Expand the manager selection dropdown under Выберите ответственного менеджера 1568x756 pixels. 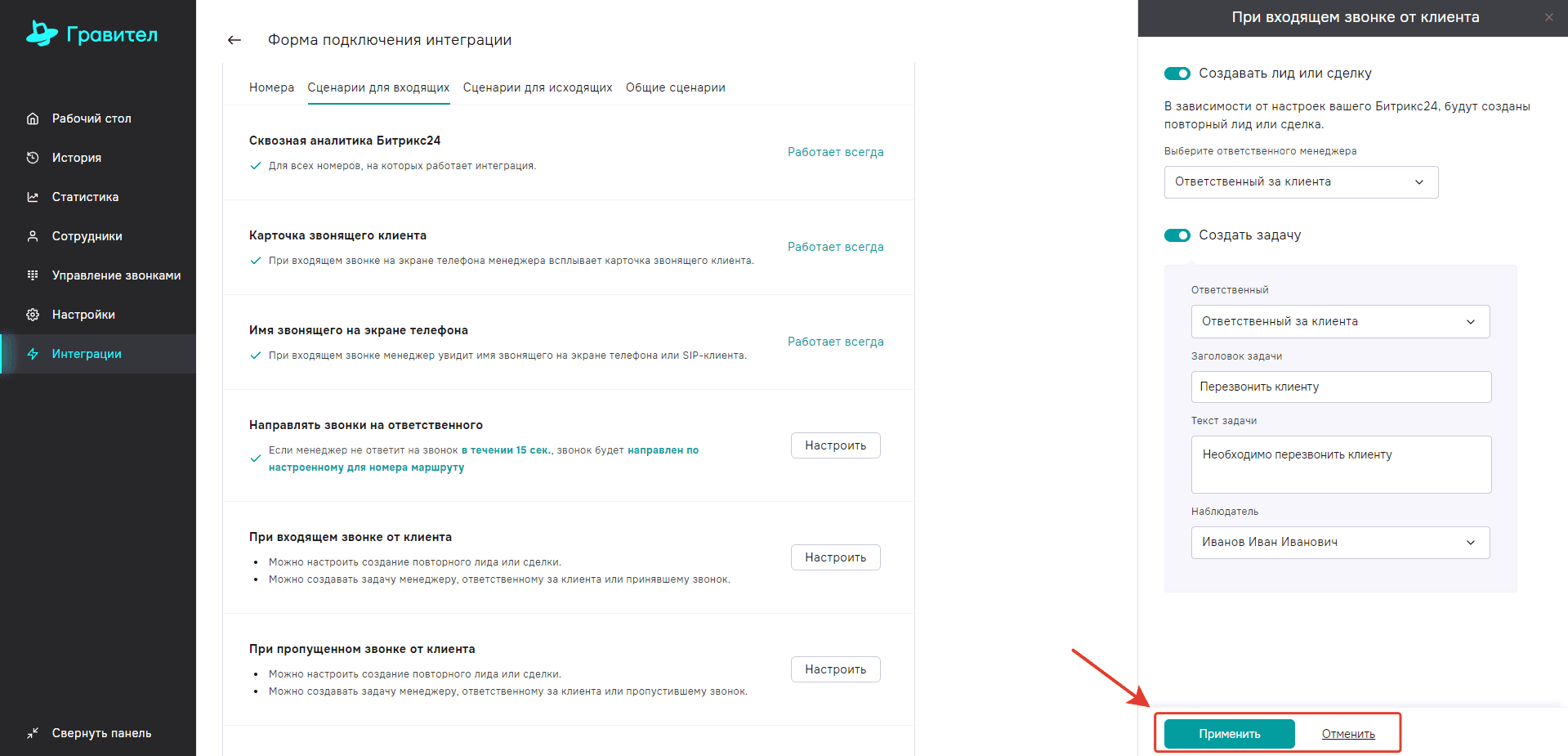click(x=1301, y=182)
